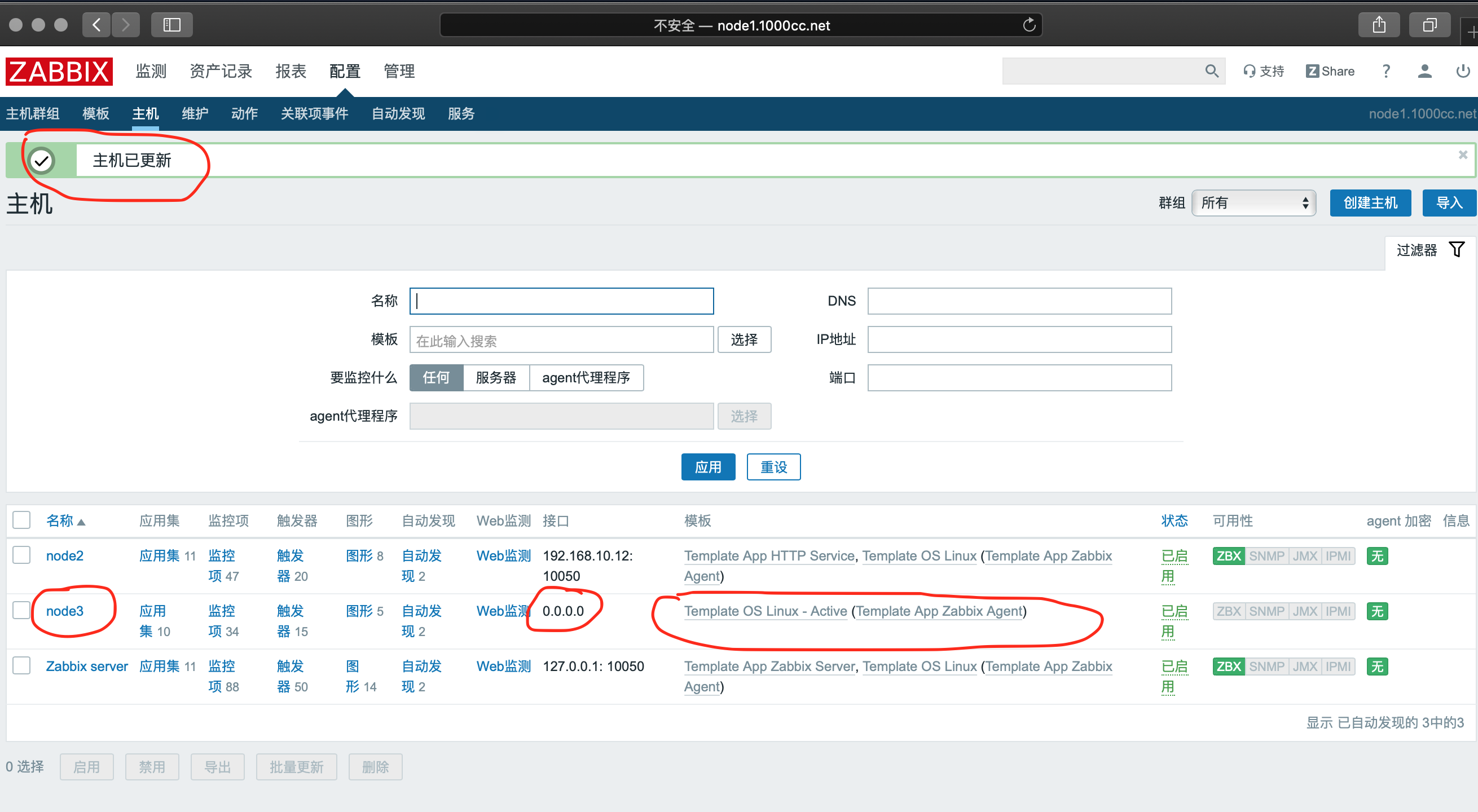This screenshot has height=812, width=1478.
Task: Open the user profile icon
Action: 1424,71
